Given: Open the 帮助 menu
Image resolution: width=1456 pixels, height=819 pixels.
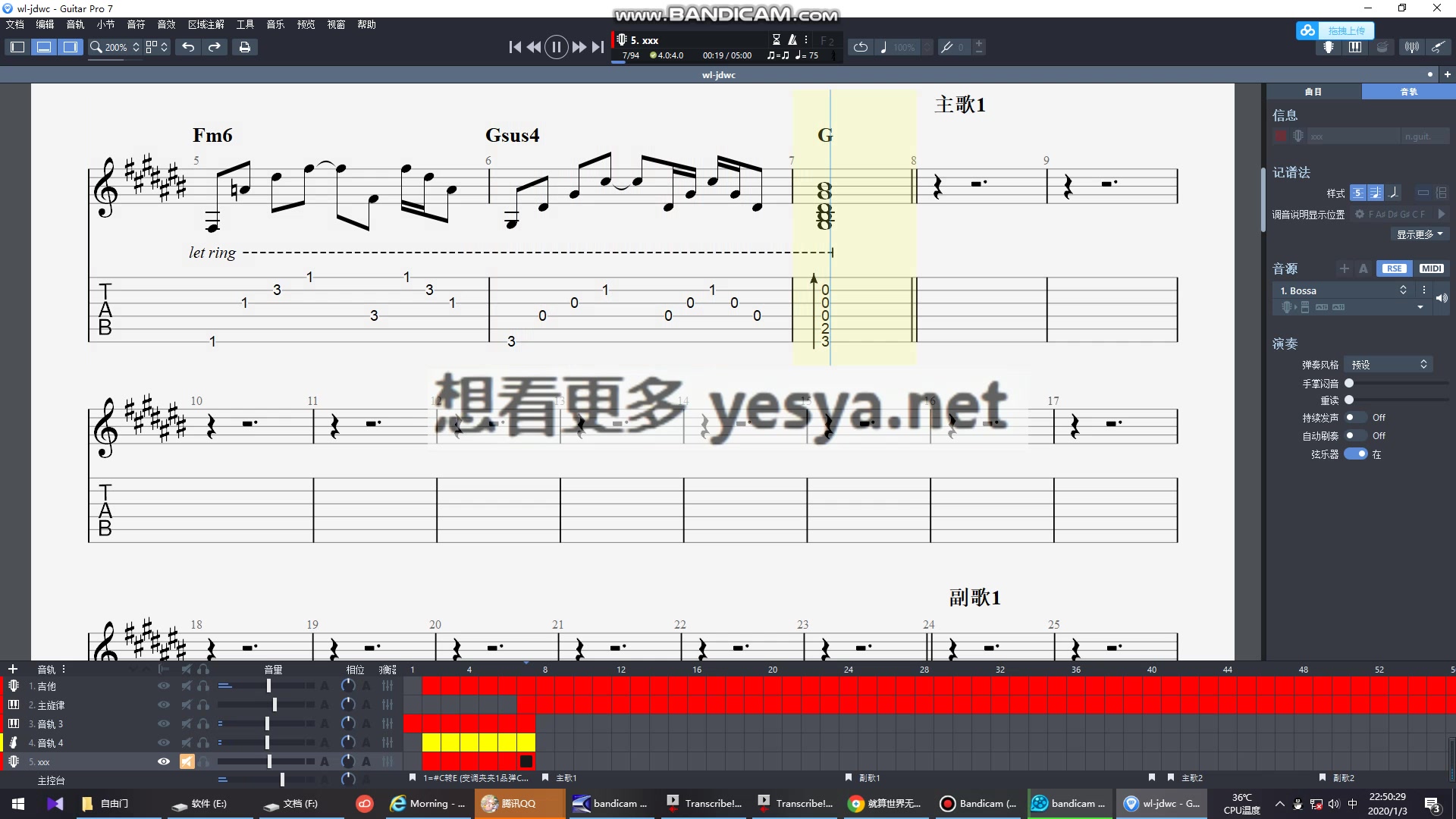Looking at the screenshot, I should coord(366,24).
